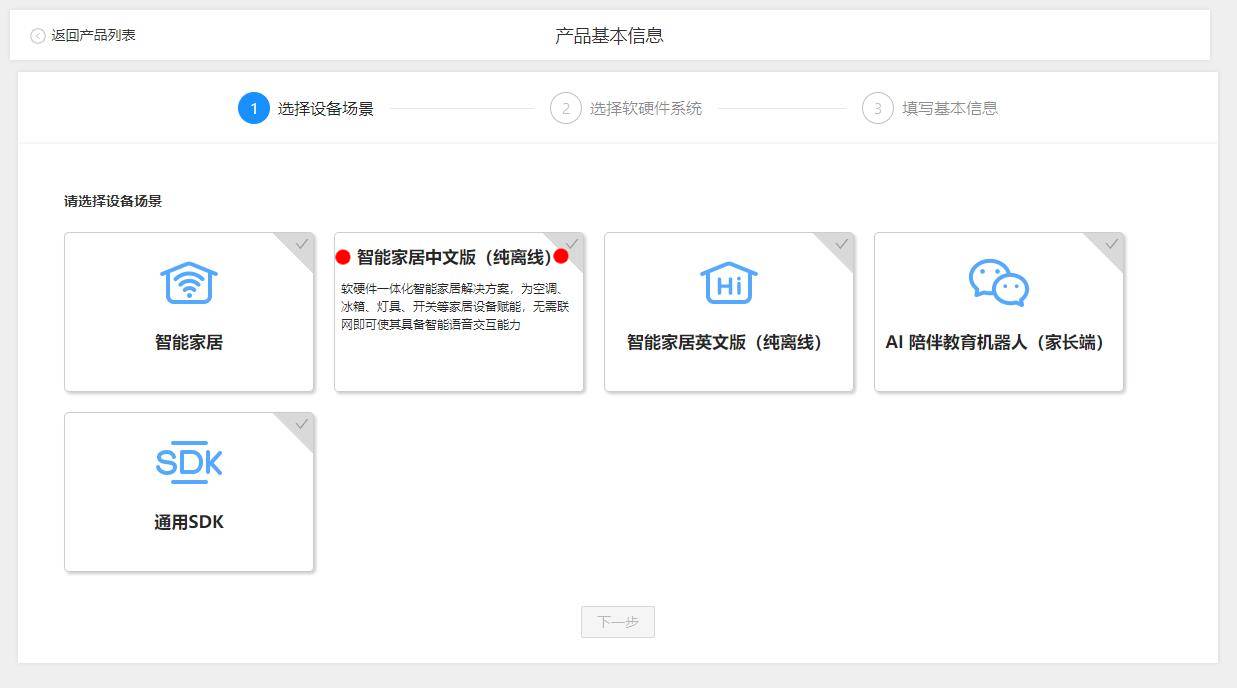Click the 产品基本信息 page title
Viewport: 1237px width, 688px height.
point(609,36)
